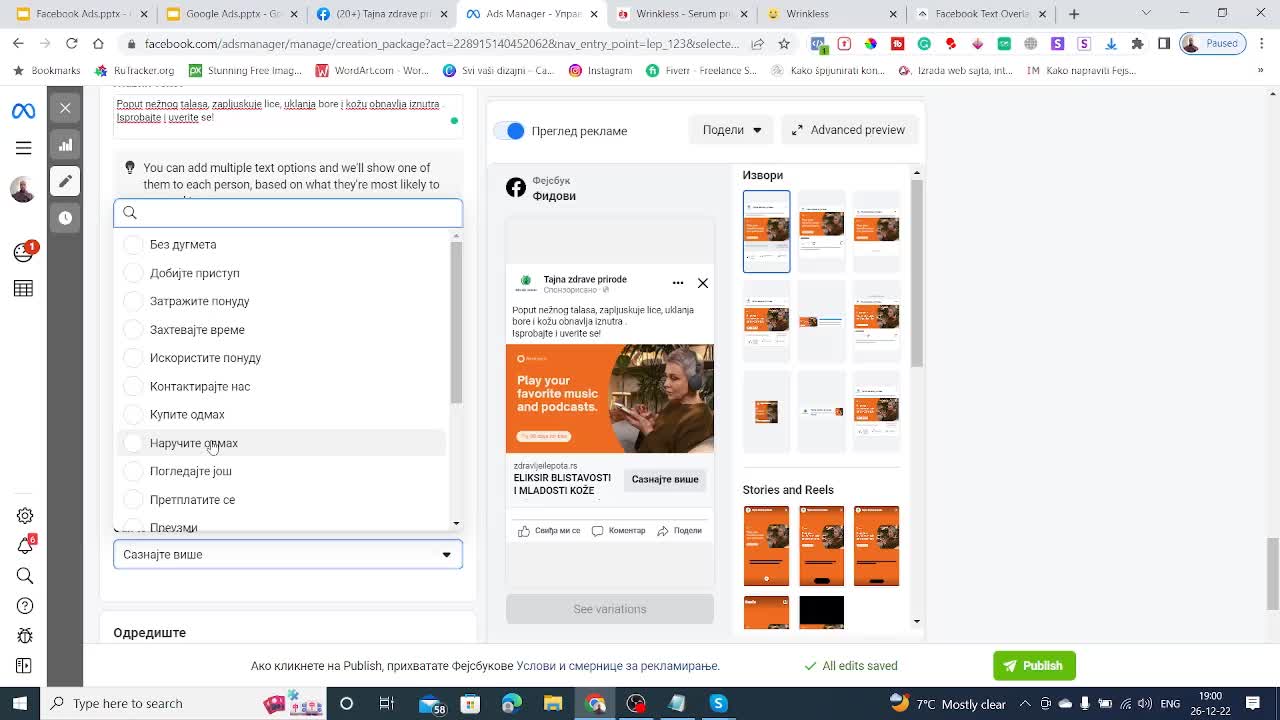The image size is (1280, 720).
Task: Open the 'Сазнајте више' call-to-action dropdown
Action: click(x=288, y=554)
